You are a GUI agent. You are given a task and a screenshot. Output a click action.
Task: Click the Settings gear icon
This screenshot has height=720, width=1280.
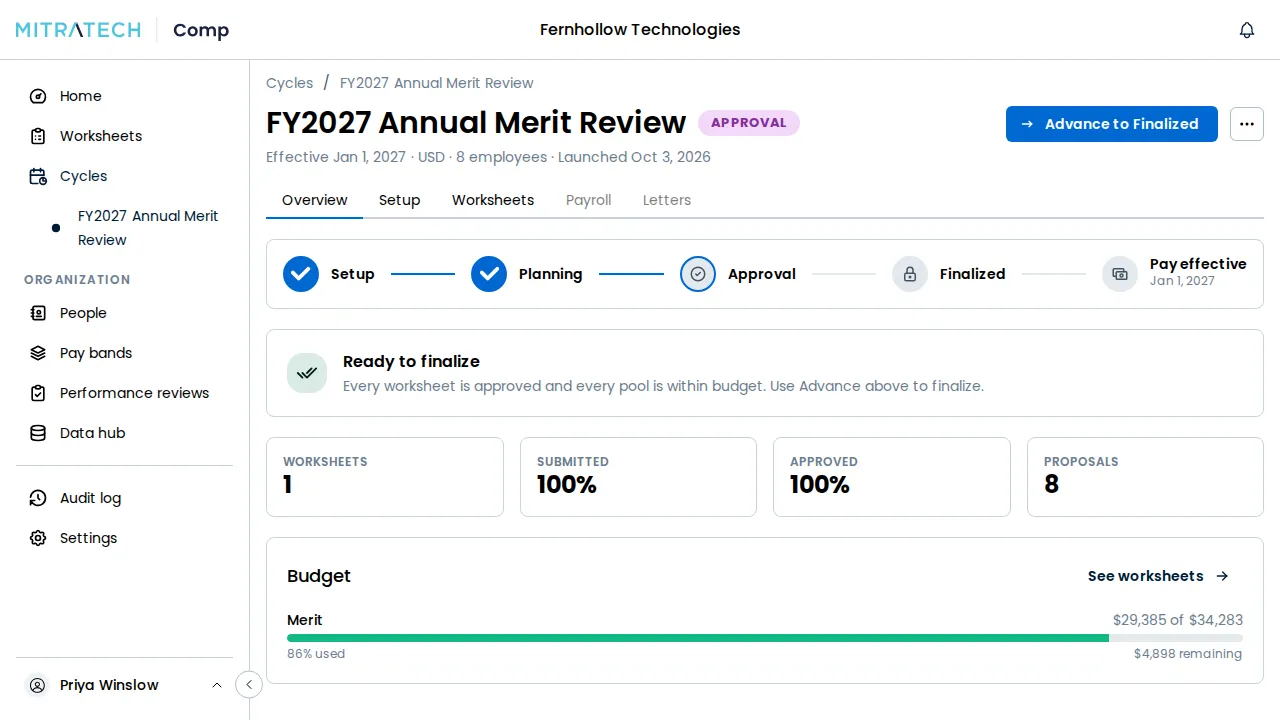pyautogui.click(x=38, y=538)
